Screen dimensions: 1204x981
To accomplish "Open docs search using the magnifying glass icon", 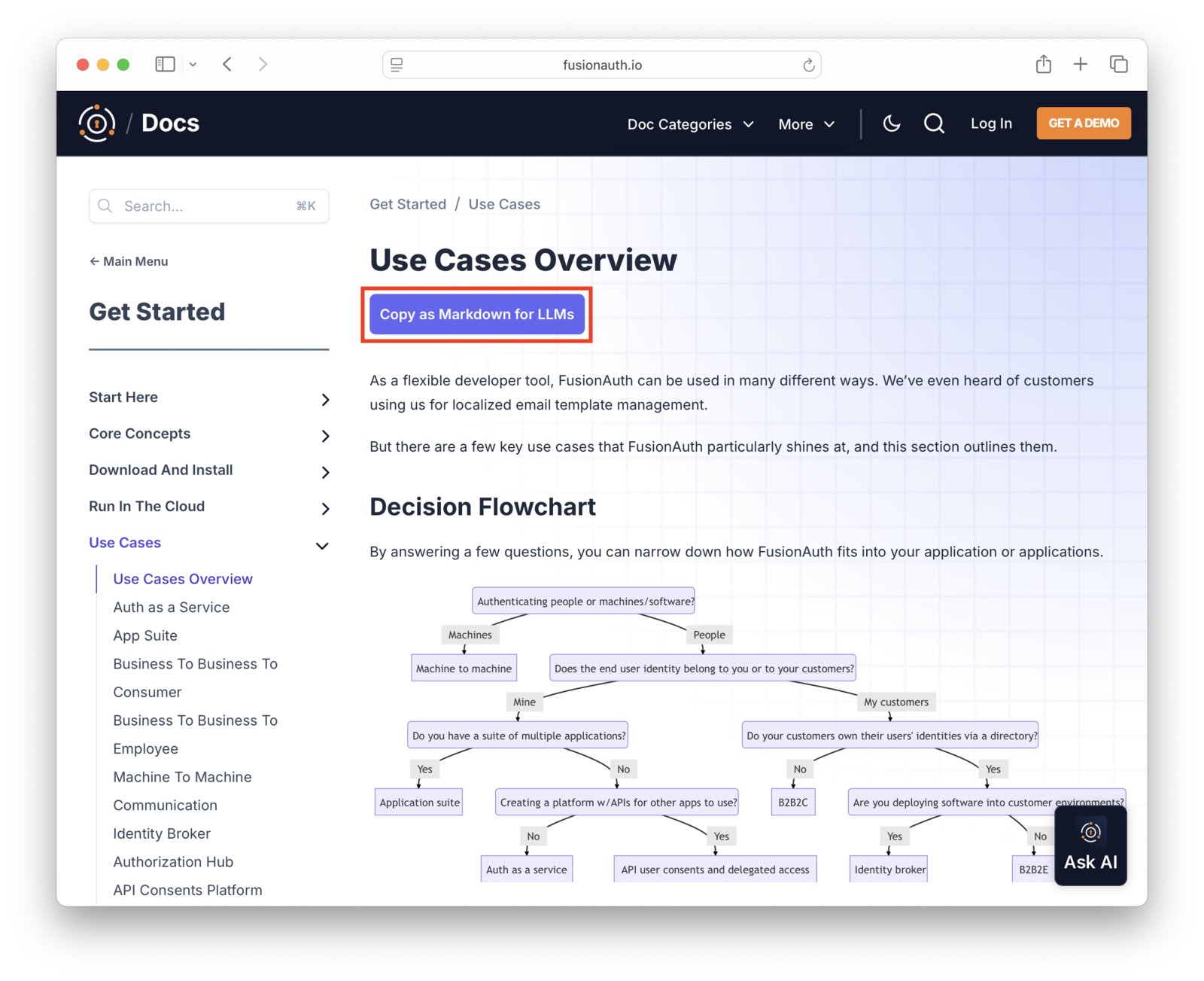I will pos(934,123).
